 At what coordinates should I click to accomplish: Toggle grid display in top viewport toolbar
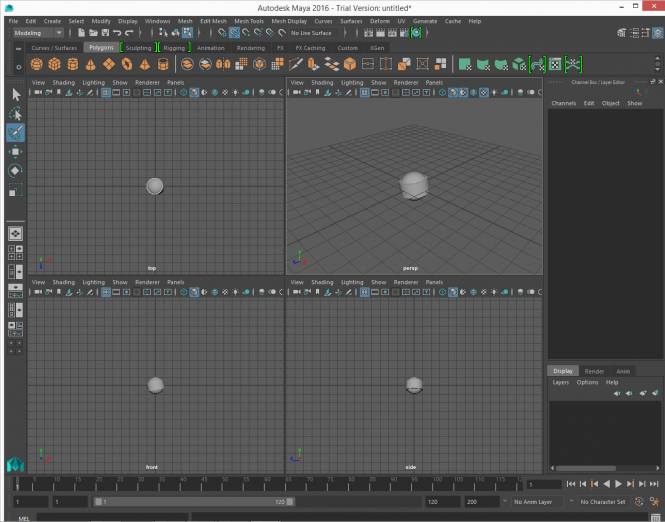tap(106, 92)
